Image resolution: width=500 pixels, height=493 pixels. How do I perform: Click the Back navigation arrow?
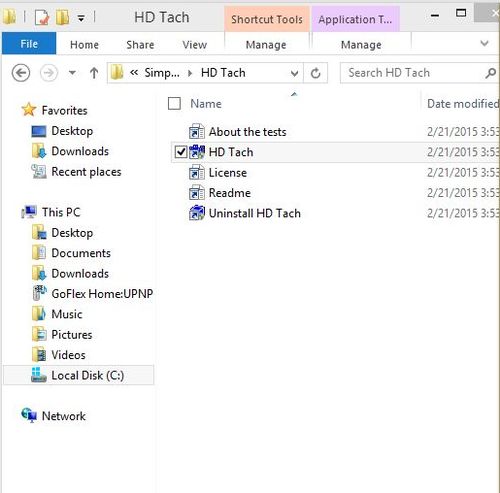point(21,73)
